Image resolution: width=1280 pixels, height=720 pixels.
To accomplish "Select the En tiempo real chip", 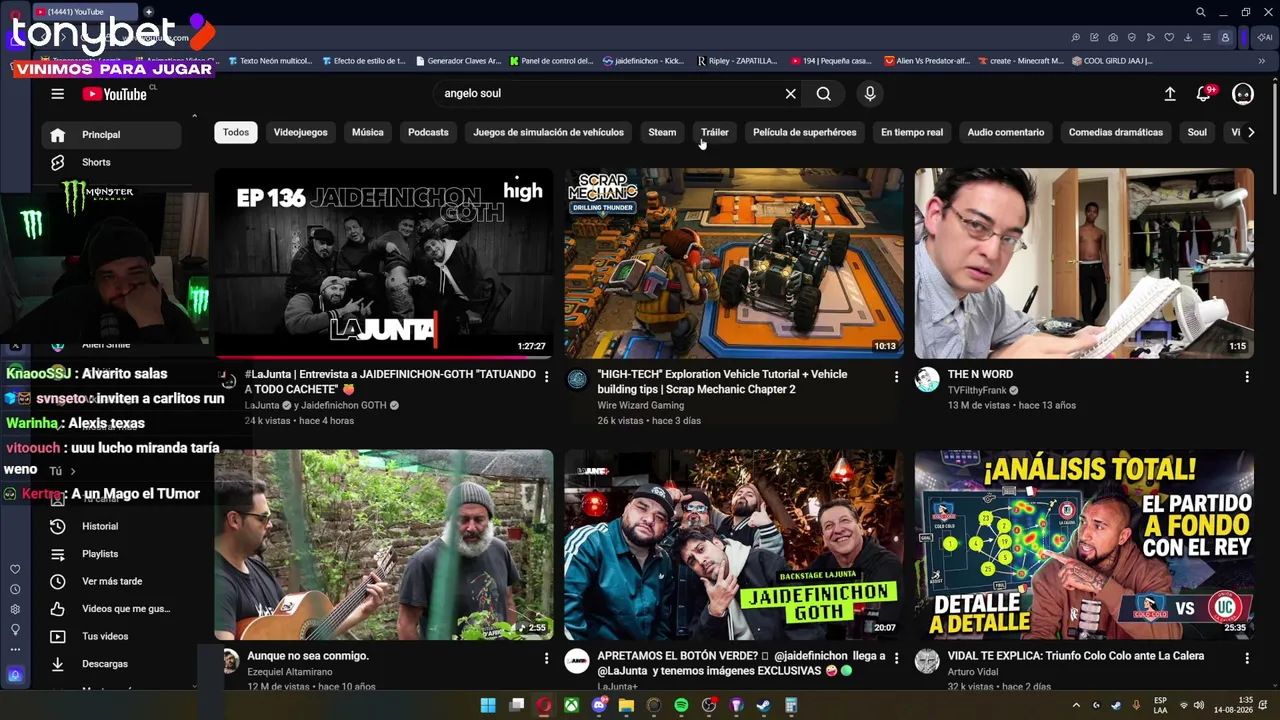I will click(912, 132).
